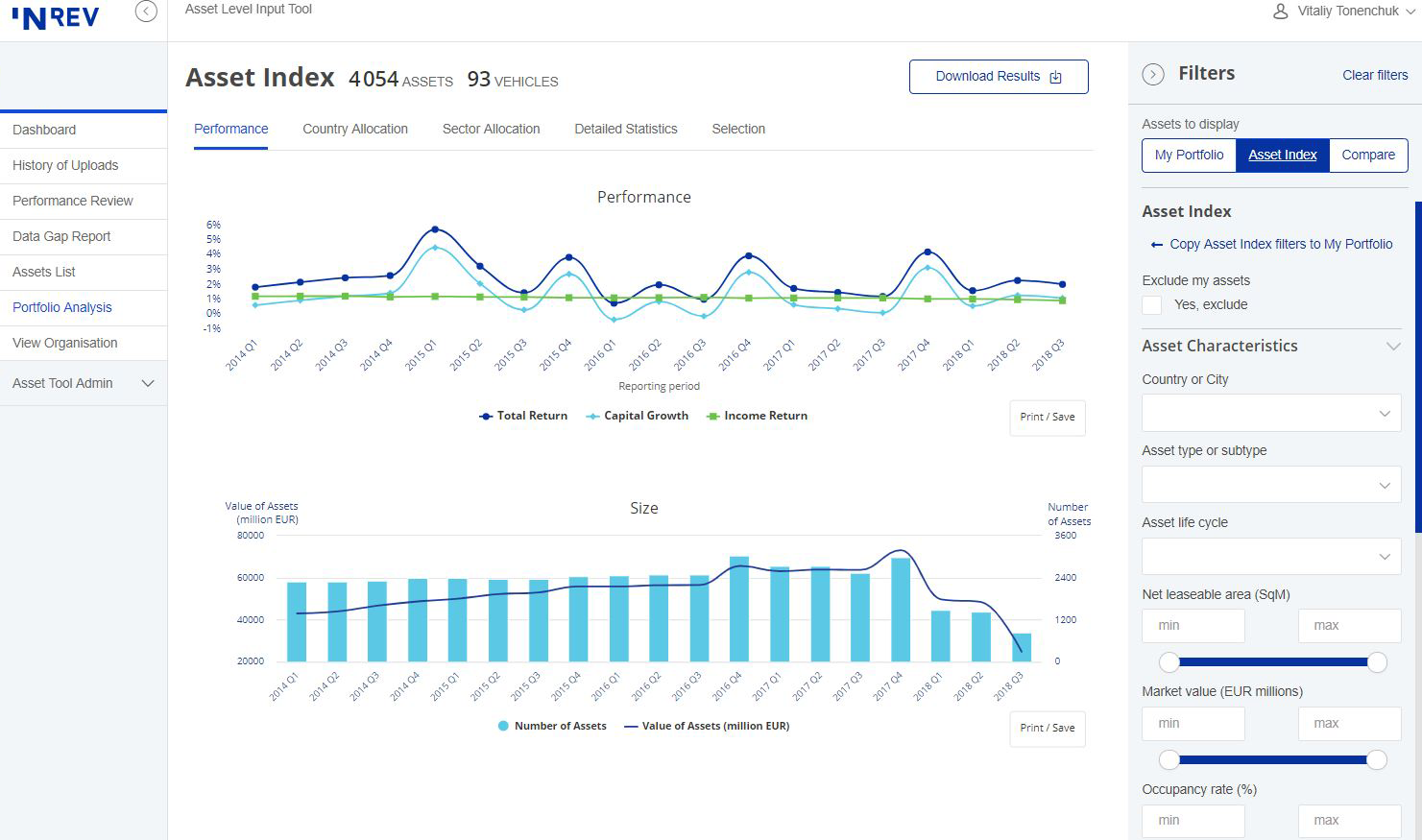This screenshot has height=840, width=1422.
Task: Open the Country or City dropdown
Action: (1270, 412)
